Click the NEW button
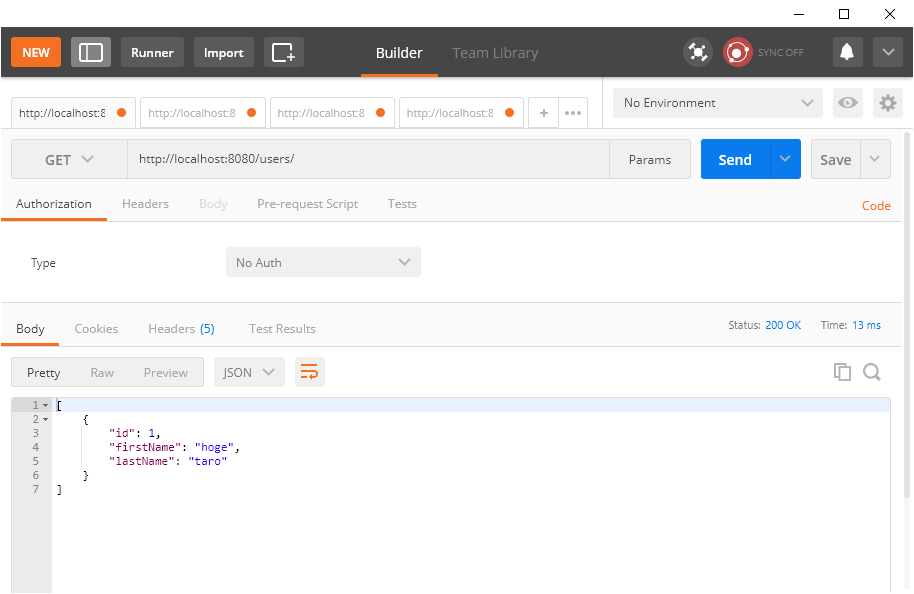Image resolution: width=914 pixels, height=594 pixels. [36, 52]
